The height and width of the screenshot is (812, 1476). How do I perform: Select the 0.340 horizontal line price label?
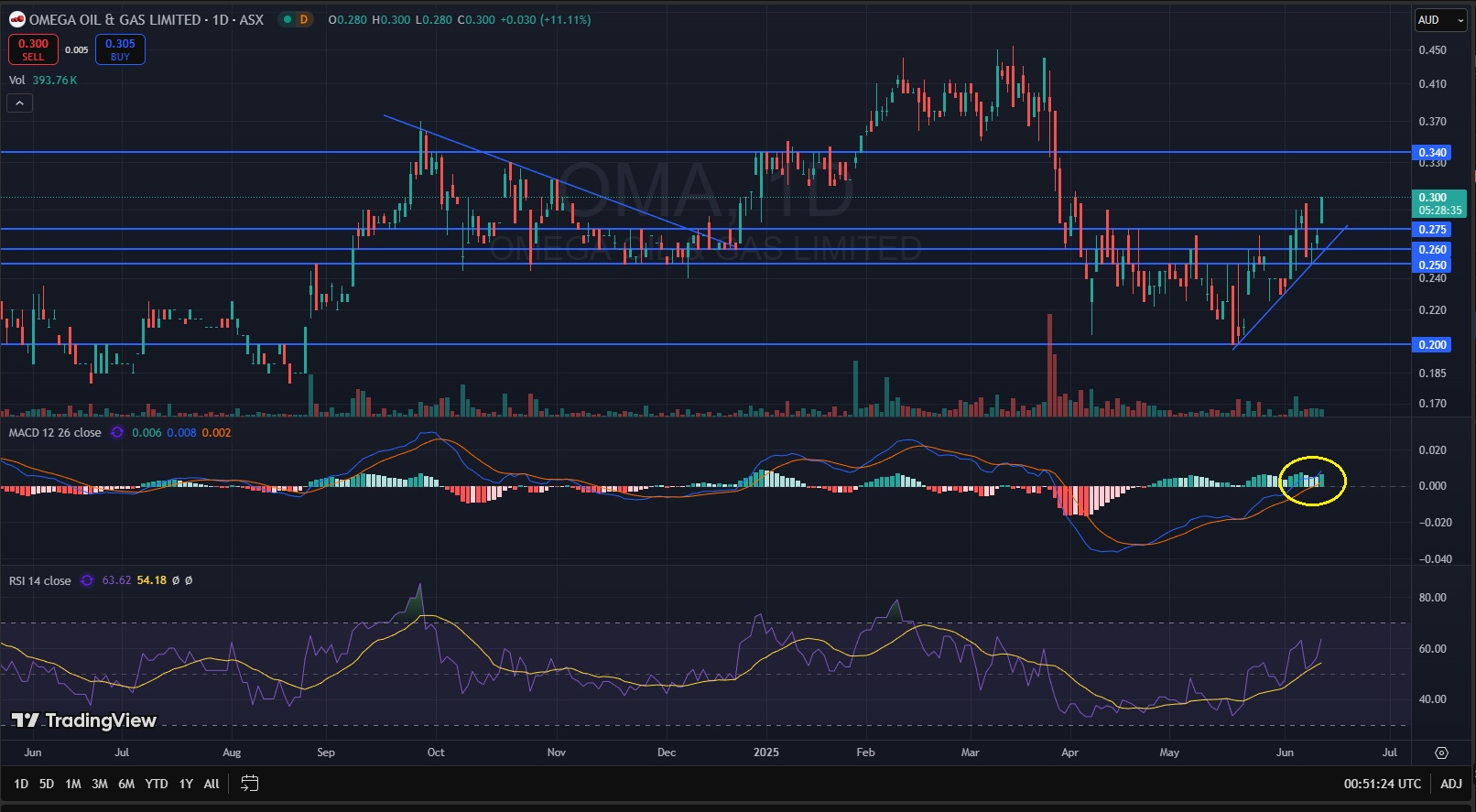tap(1432, 153)
